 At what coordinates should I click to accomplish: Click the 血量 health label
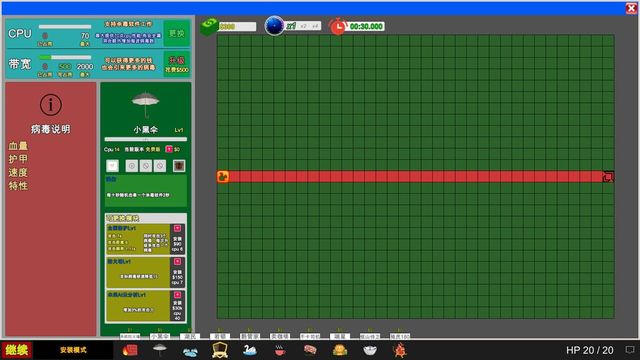[18, 146]
